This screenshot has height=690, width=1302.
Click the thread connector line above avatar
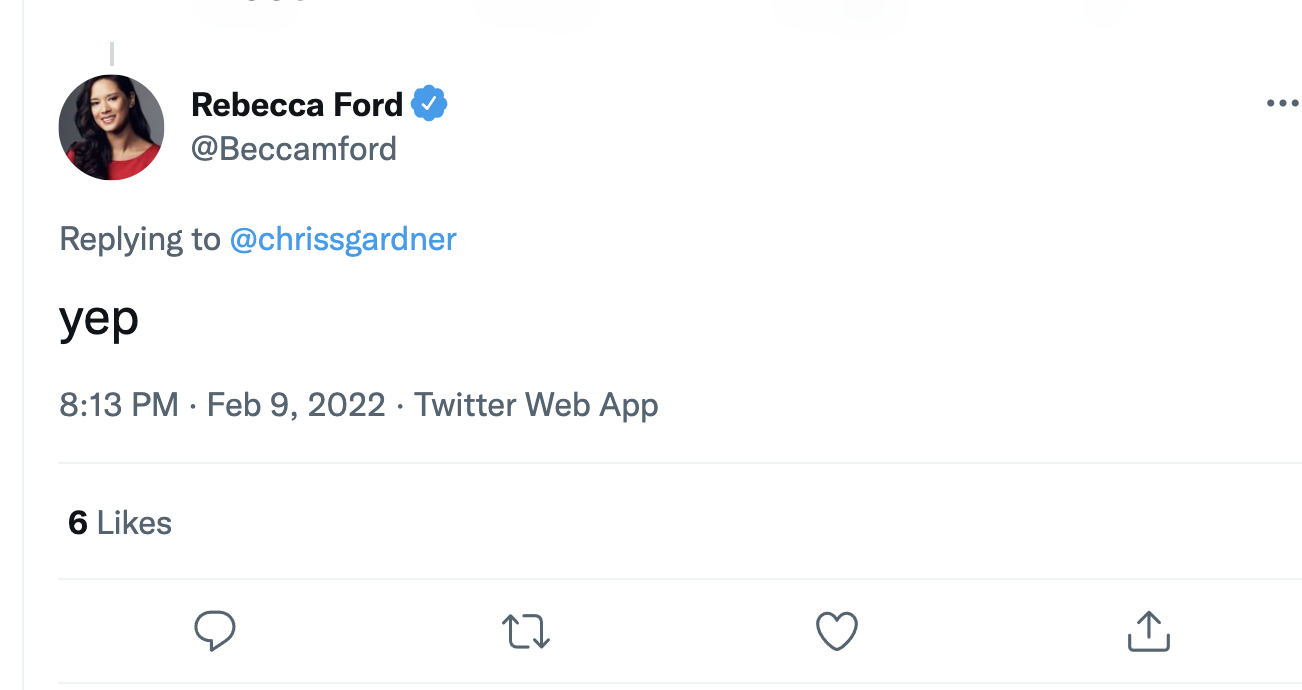(112, 54)
